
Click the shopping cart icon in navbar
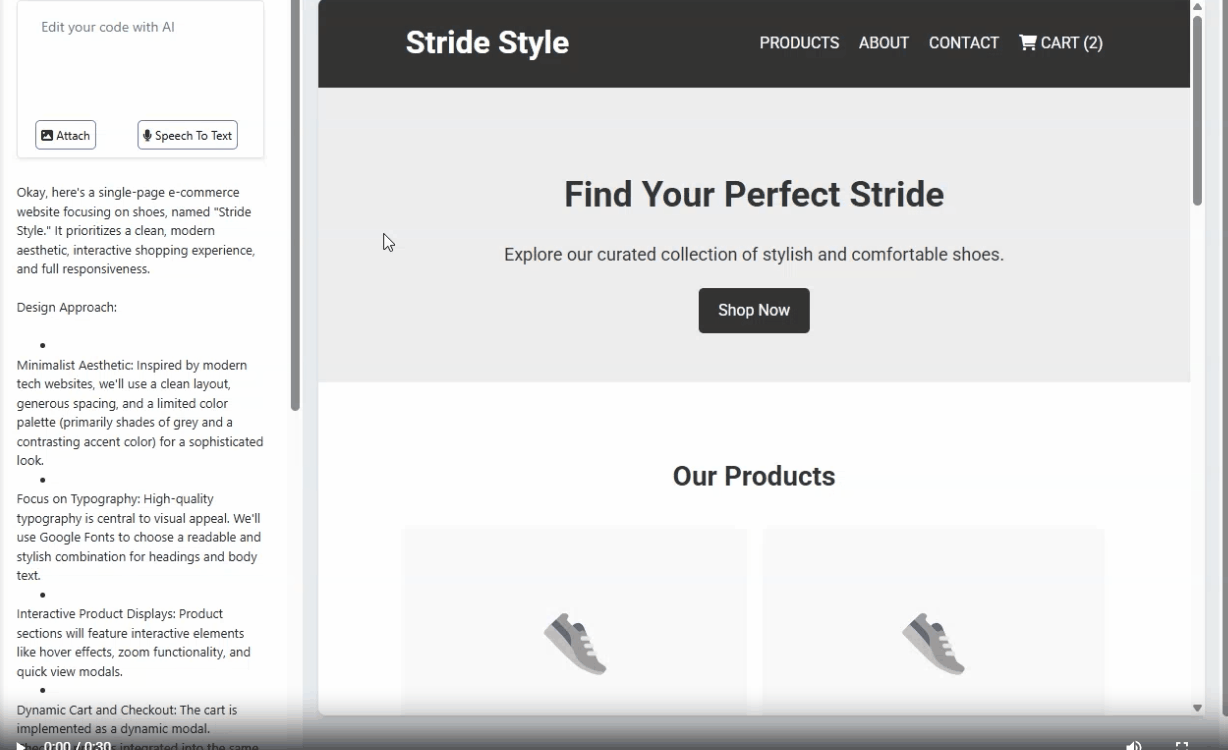pos(1027,42)
